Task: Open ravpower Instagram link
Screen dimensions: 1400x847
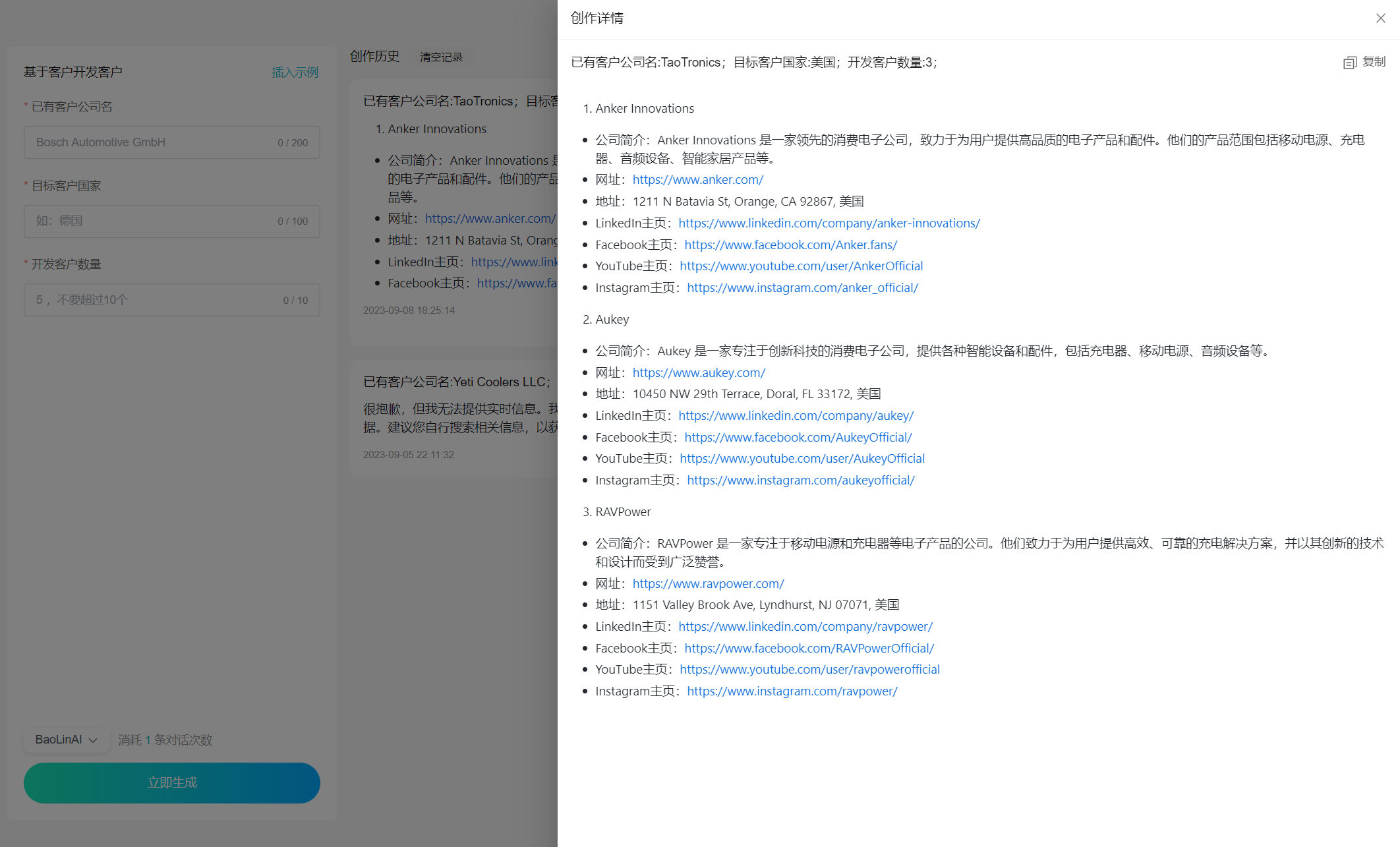Action: pyautogui.click(x=792, y=691)
